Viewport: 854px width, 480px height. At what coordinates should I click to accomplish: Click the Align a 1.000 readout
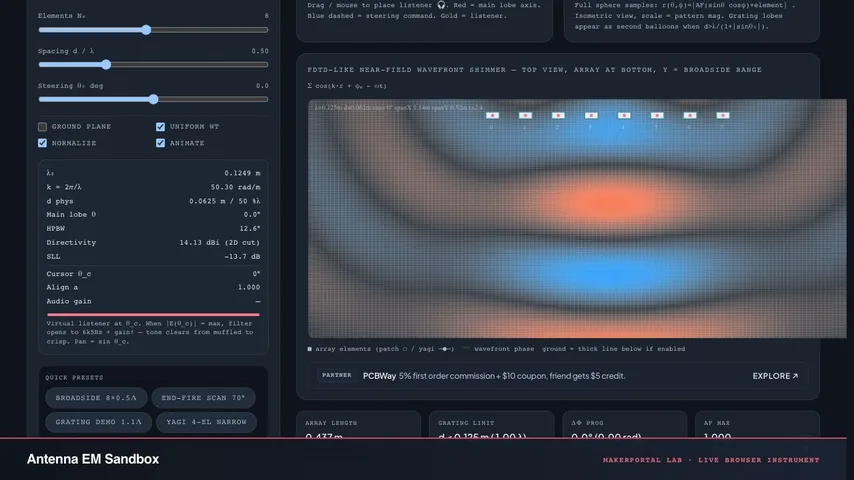pos(249,287)
